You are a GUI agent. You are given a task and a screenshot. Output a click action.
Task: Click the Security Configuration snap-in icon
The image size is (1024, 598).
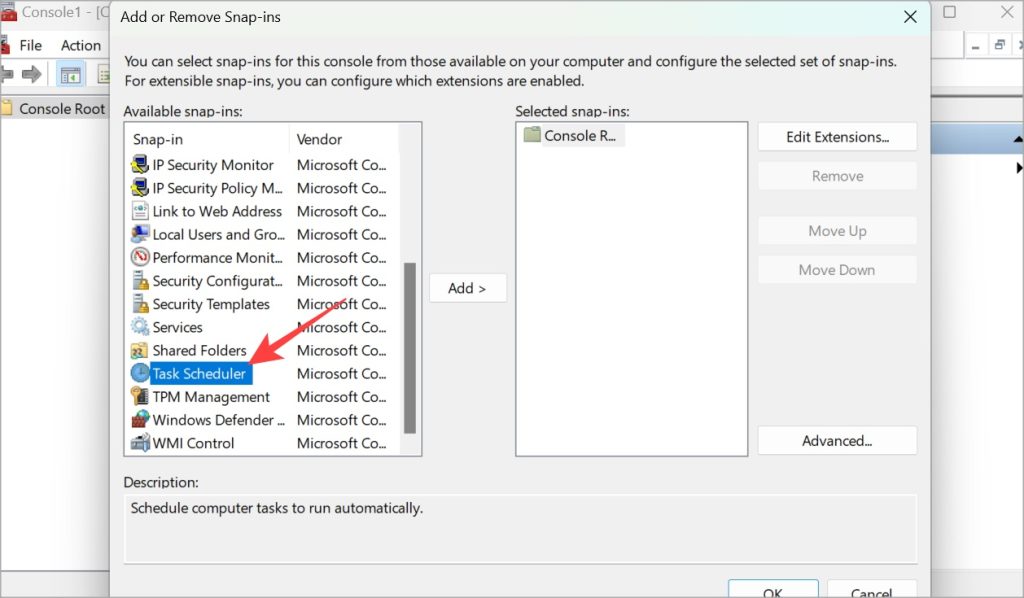[140, 281]
